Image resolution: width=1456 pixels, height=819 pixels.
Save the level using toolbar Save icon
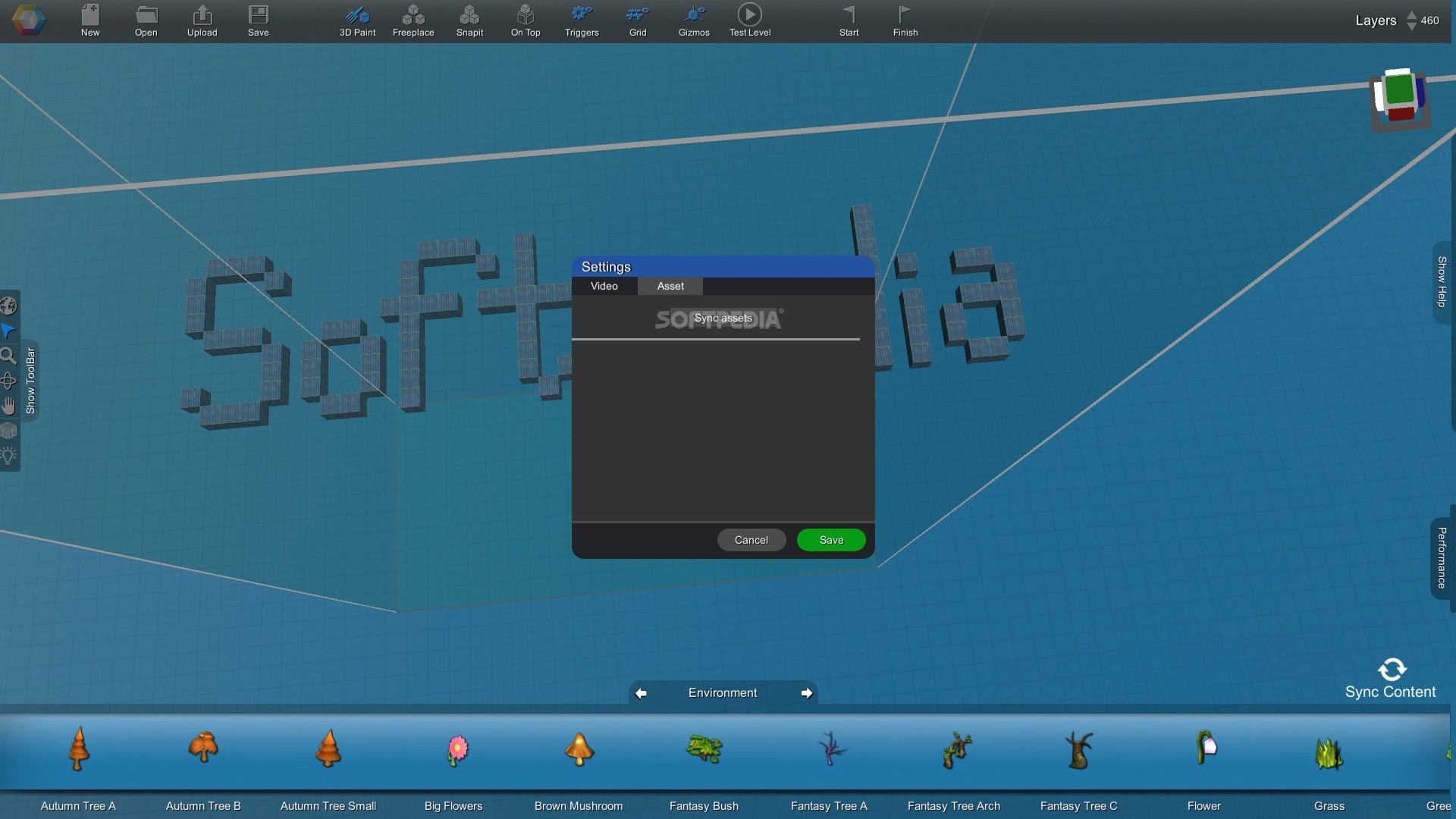(259, 20)
